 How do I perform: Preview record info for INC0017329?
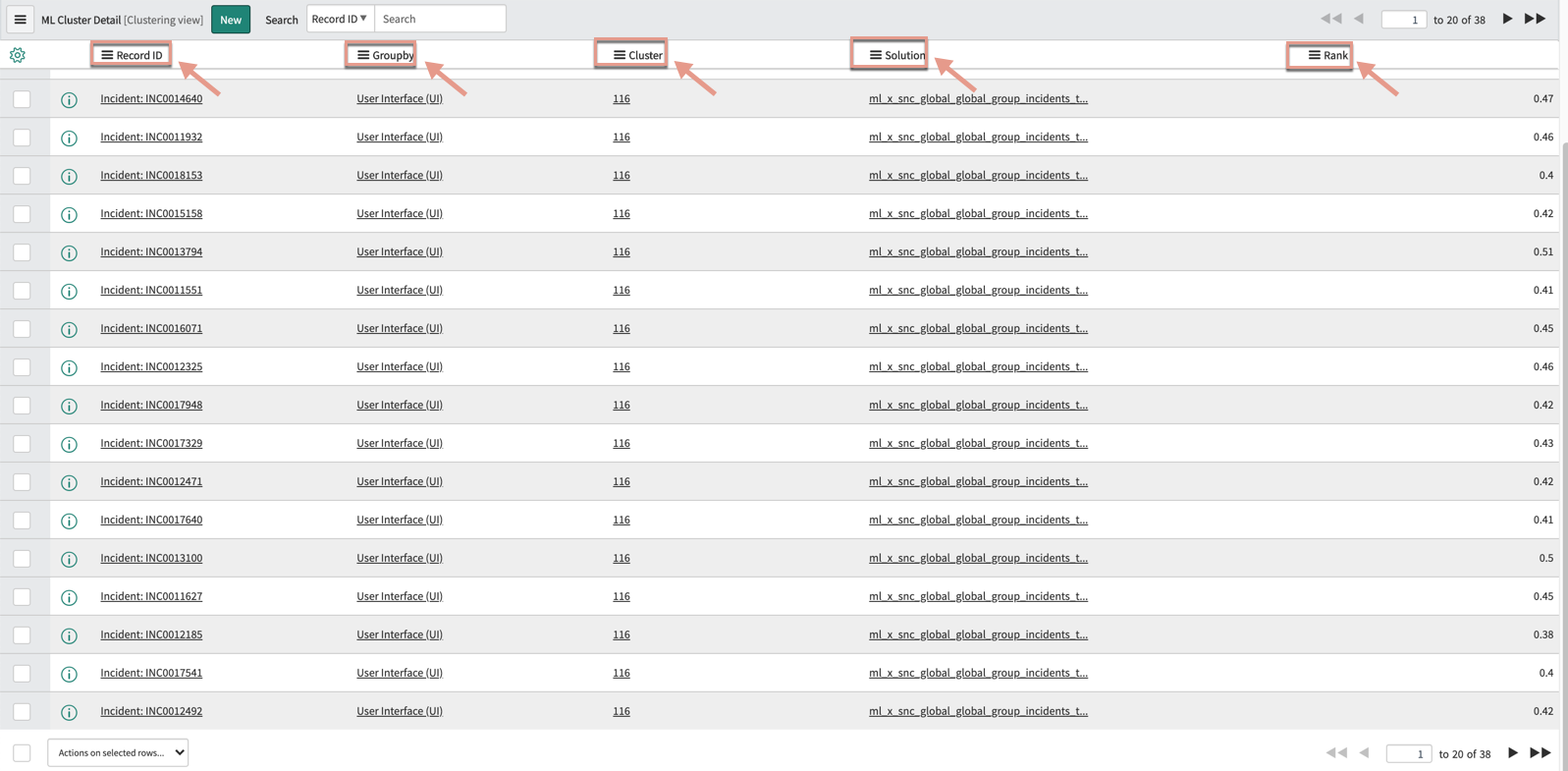tap(69, 444)
